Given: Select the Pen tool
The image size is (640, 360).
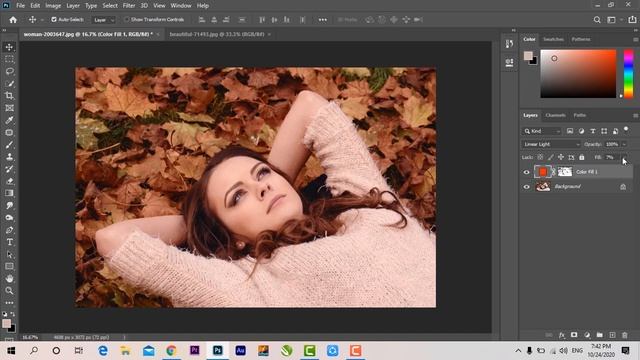Looking at the screenshot, I should tap(9, 230).
